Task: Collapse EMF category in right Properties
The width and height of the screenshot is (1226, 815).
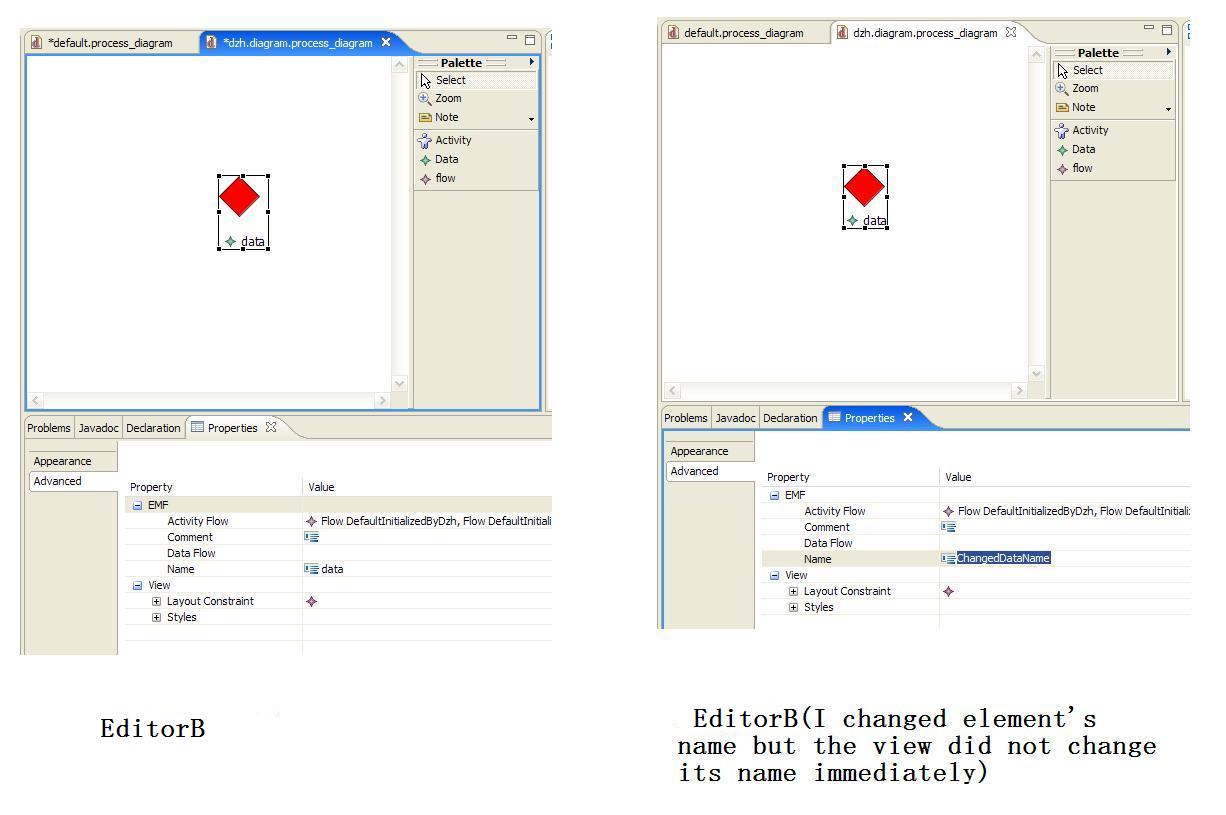Action: click(x=774, y=495)
